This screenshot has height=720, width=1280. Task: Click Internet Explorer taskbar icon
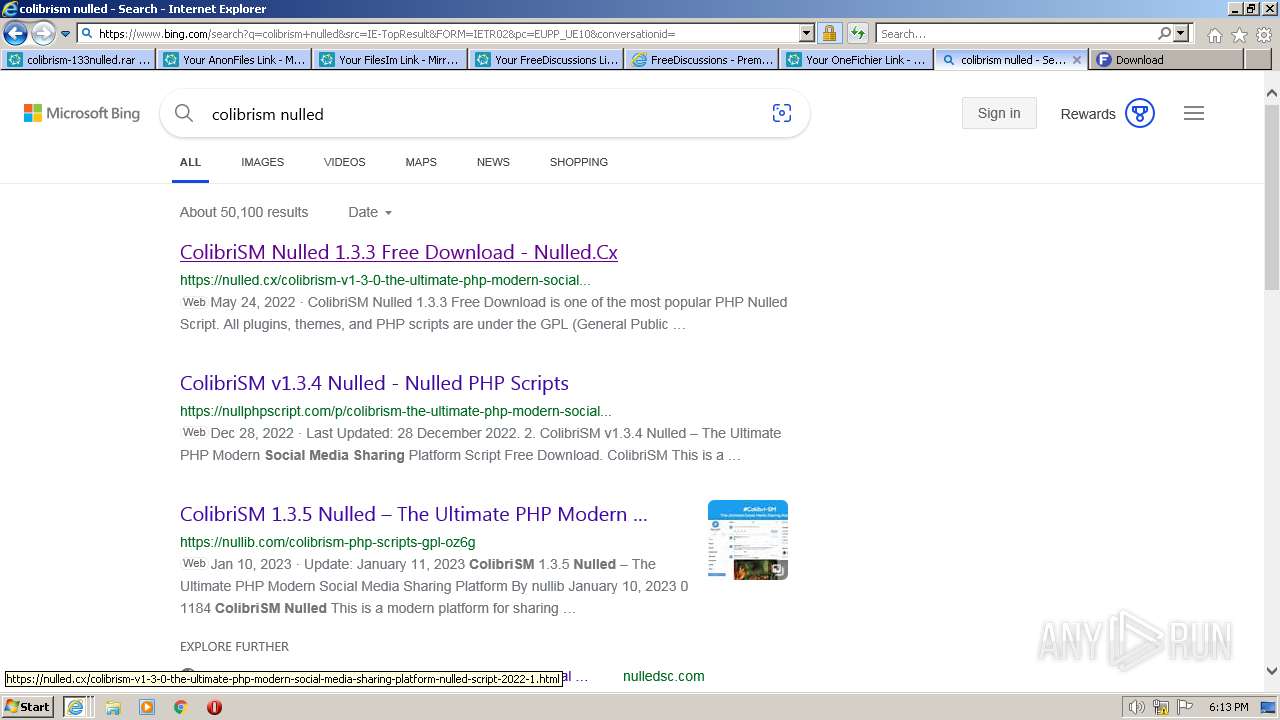coord(75,707)
